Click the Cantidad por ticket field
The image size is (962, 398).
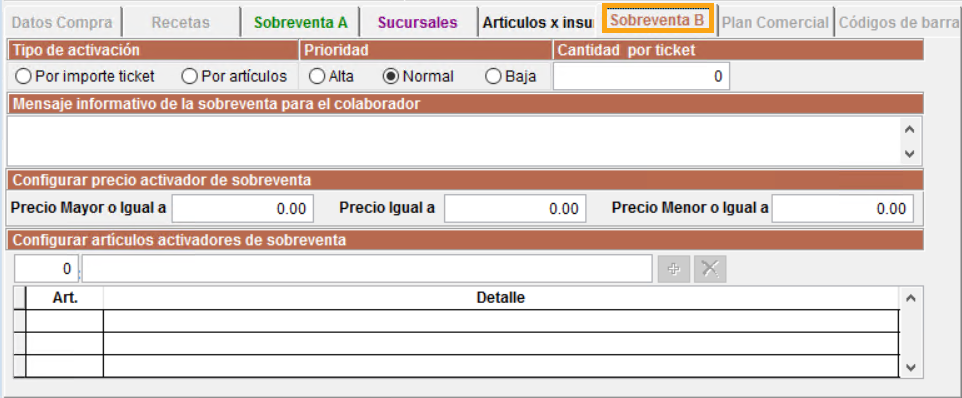pos(641,77)
